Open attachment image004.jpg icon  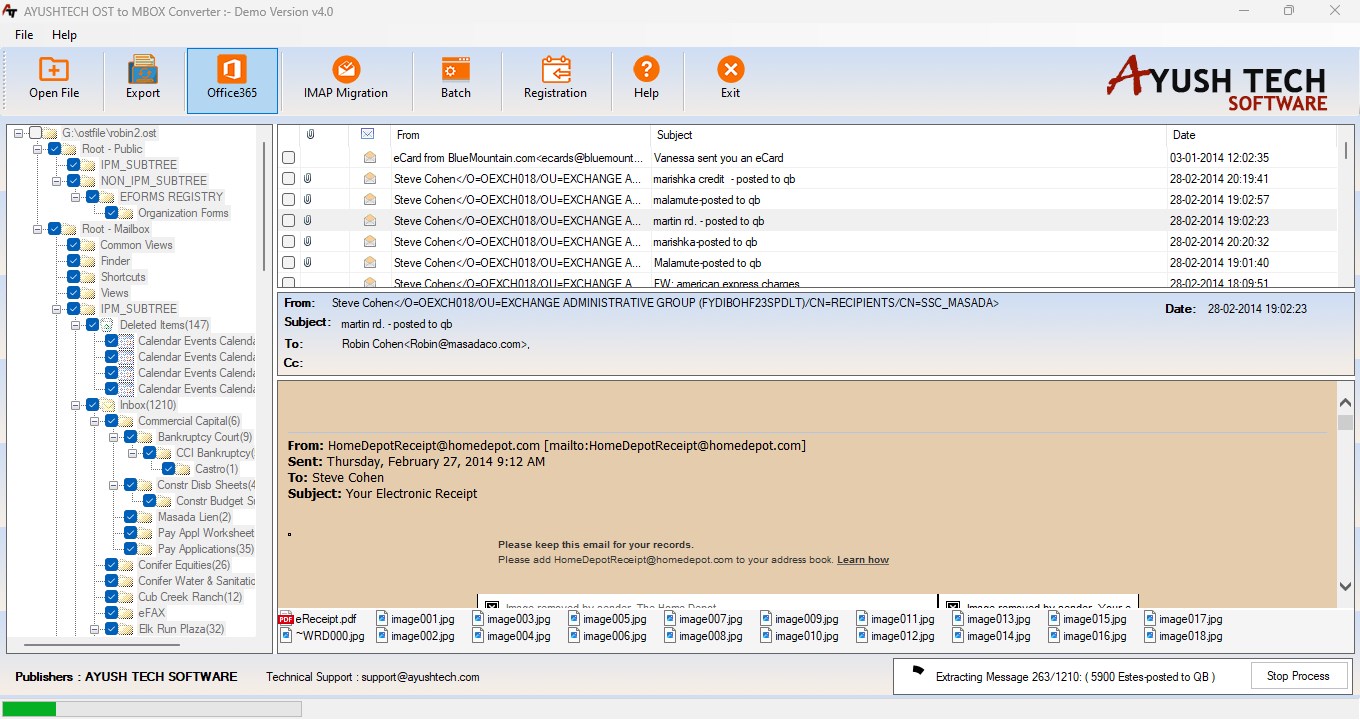coord(478,636)
